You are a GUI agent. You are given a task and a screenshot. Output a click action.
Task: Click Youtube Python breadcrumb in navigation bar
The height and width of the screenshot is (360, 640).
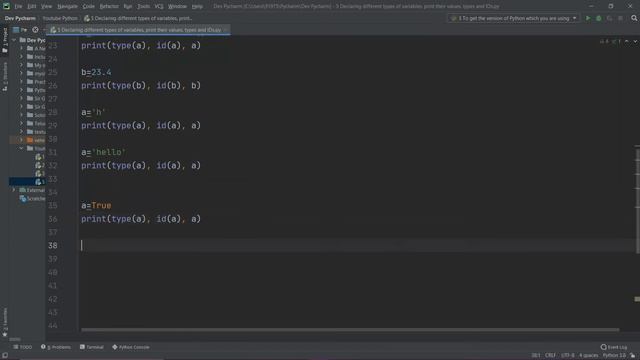(60, 18)
